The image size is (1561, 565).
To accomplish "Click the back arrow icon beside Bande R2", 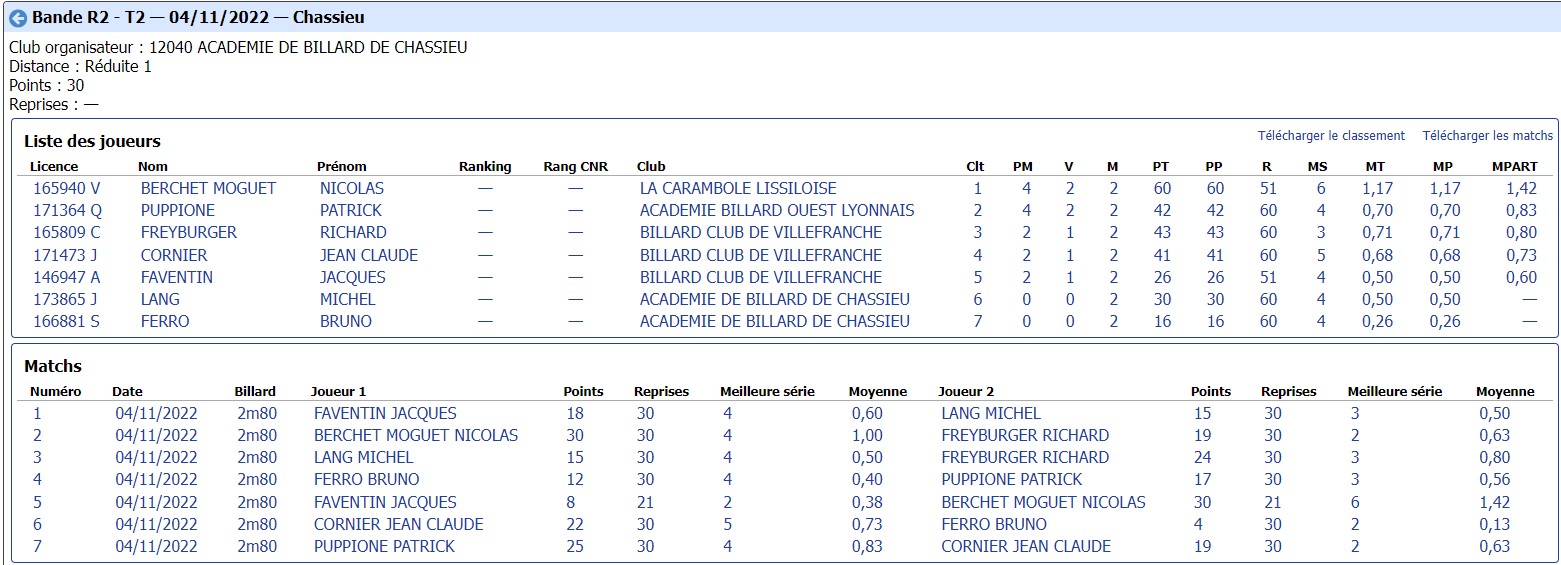I will [18, 18].
